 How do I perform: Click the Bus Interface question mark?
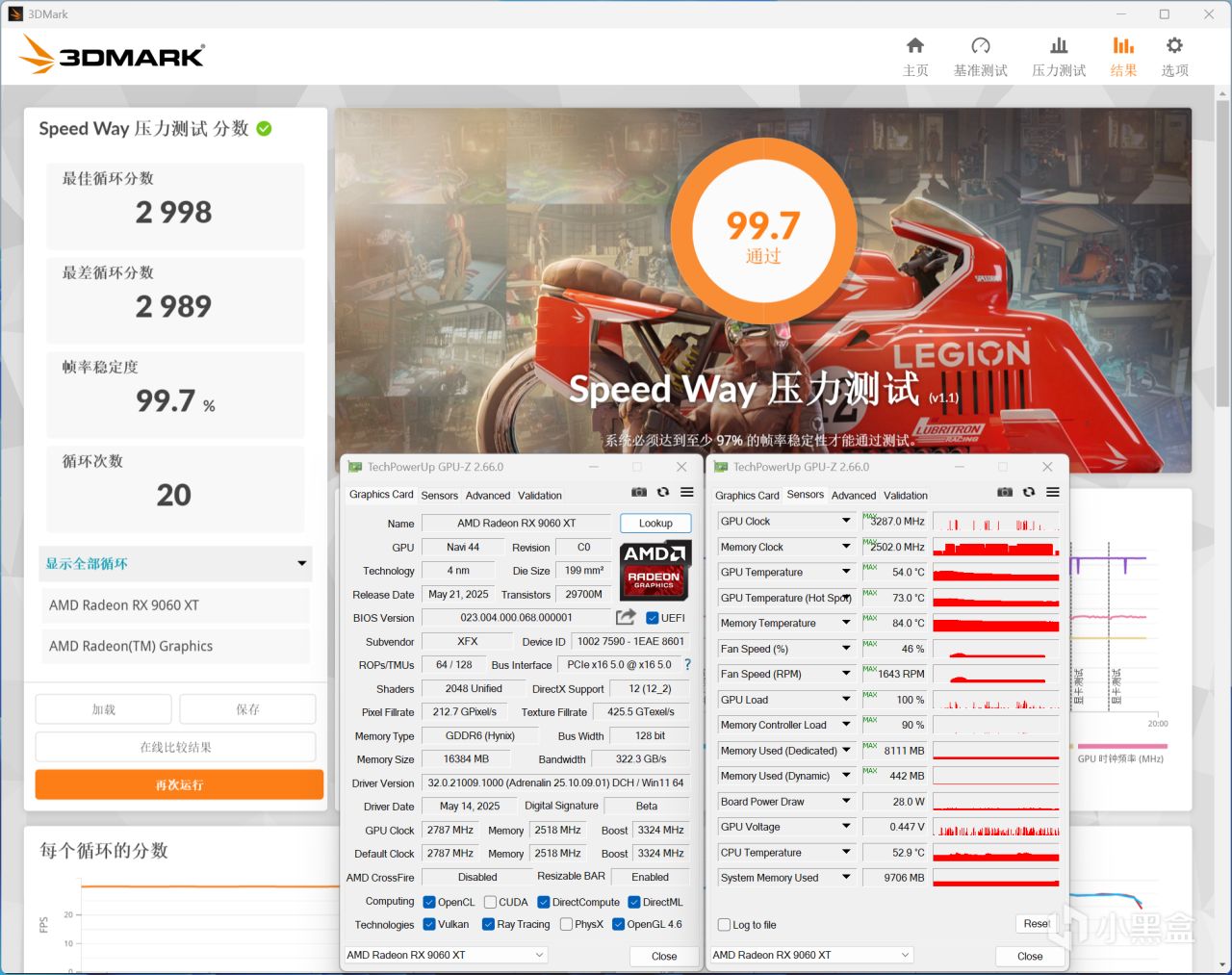click(687, 664)
